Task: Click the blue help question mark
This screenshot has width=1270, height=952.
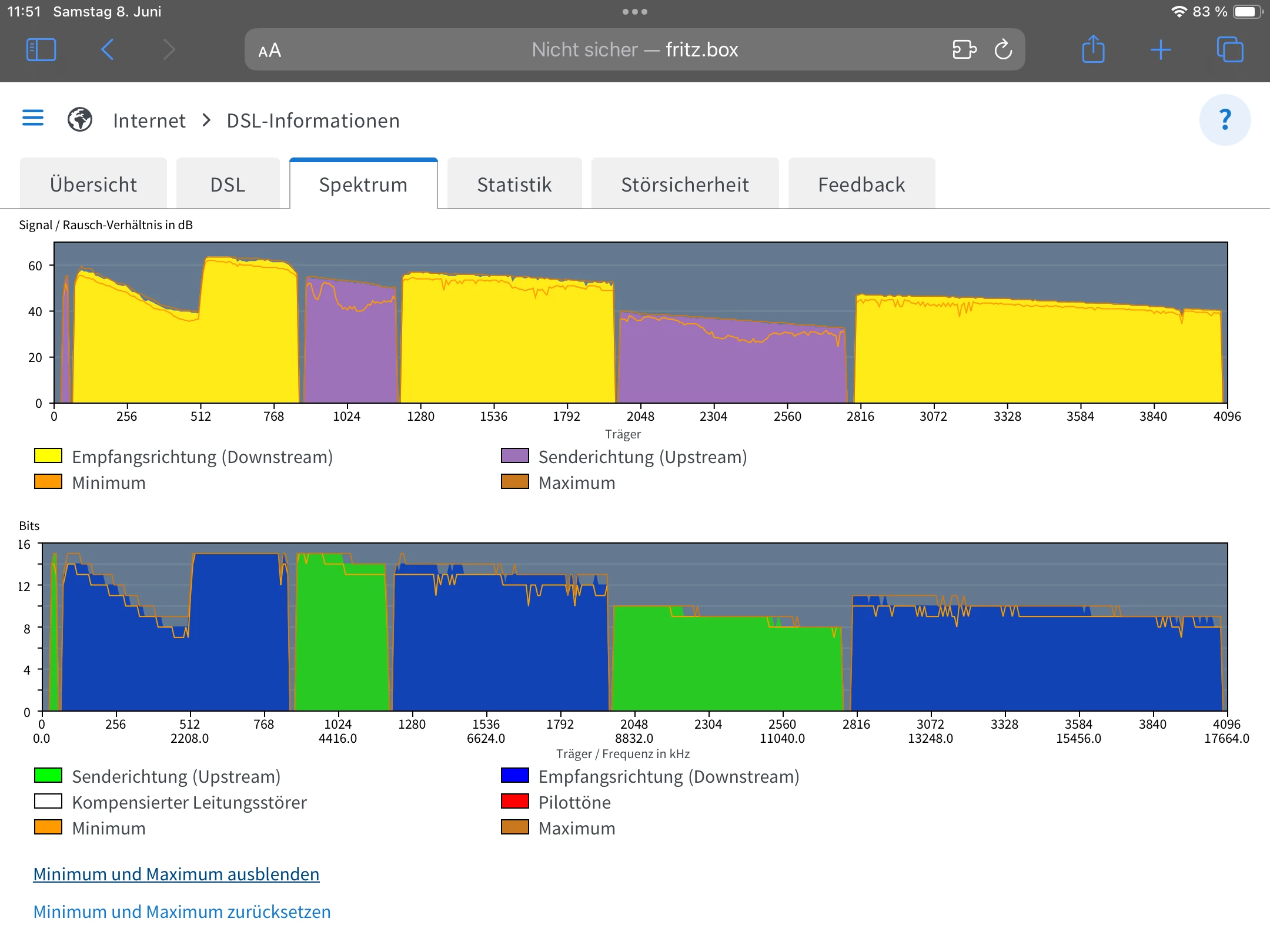Action: pos(1225,120)
